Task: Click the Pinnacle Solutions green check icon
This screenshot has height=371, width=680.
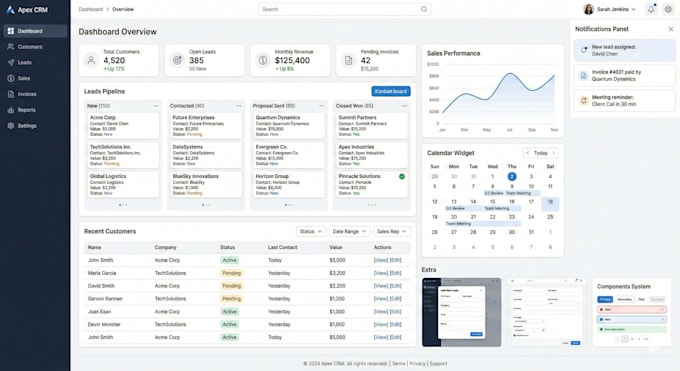Action: 402,176
